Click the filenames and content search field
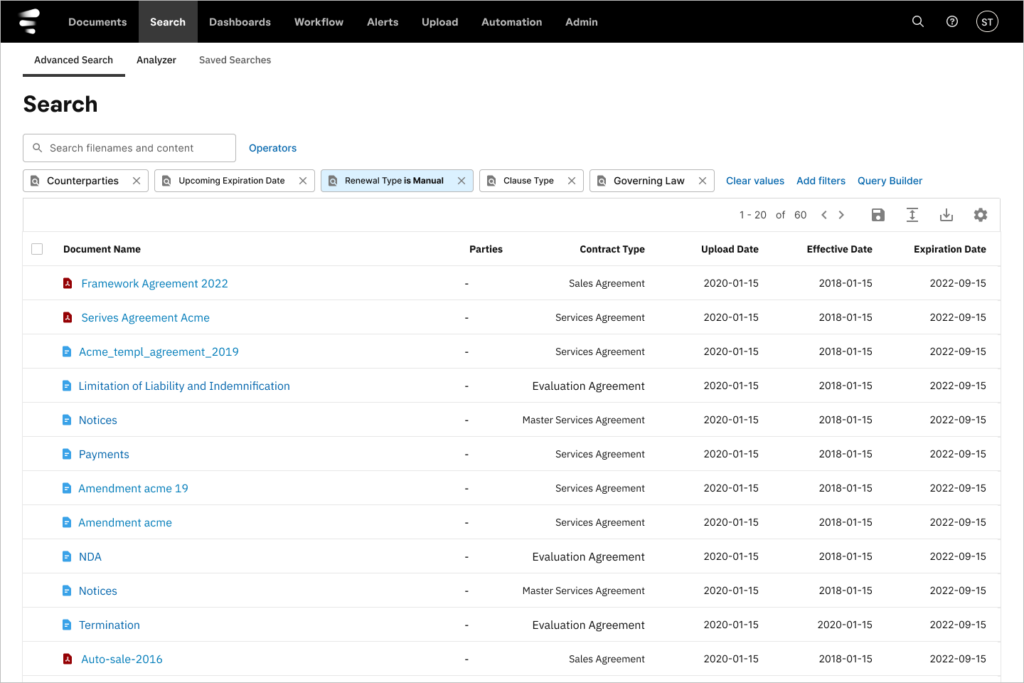The width and height of the screenshot is (1024, 683). (x=128, y=147)
